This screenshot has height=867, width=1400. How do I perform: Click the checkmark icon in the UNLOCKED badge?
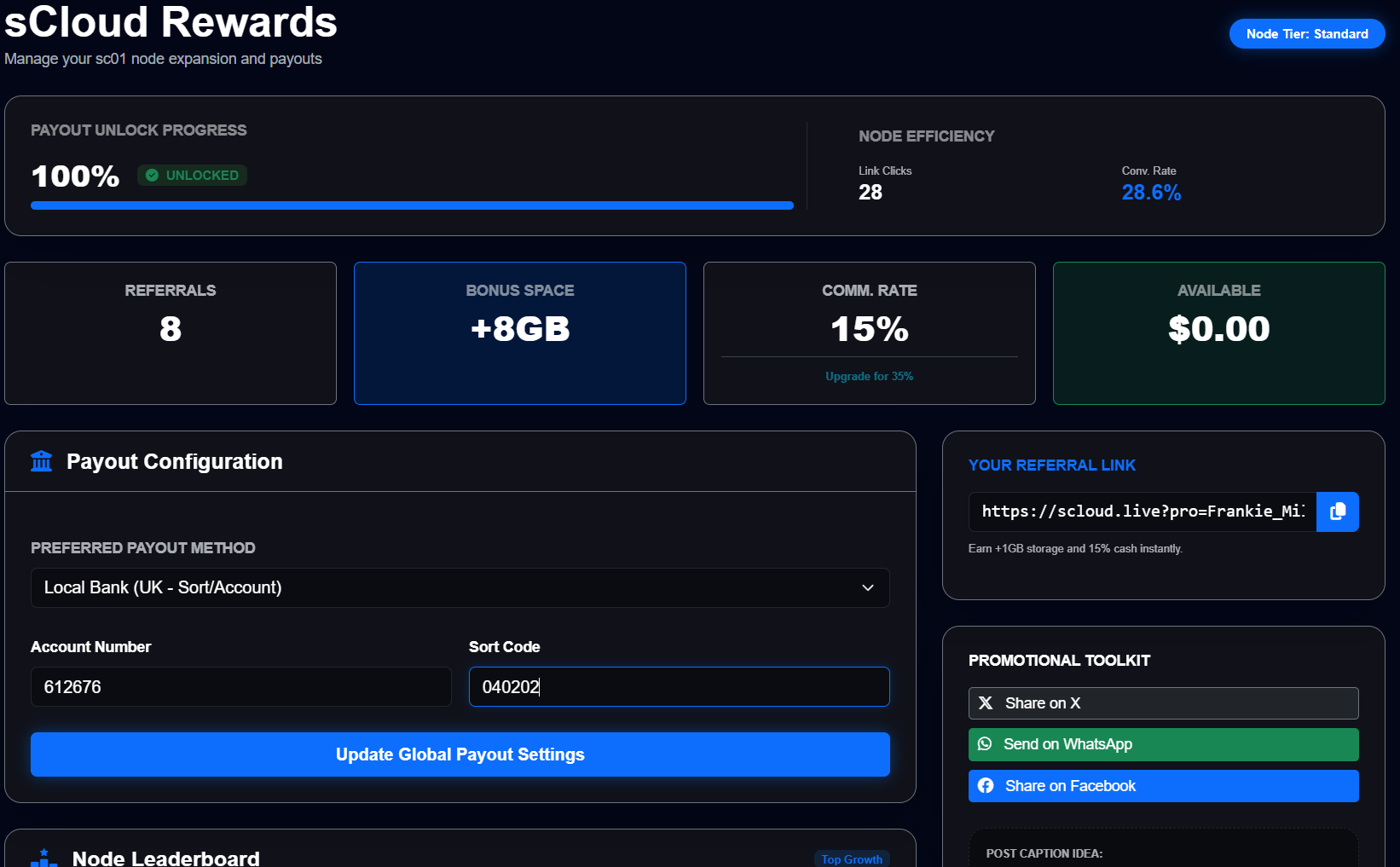pos(152,175)
